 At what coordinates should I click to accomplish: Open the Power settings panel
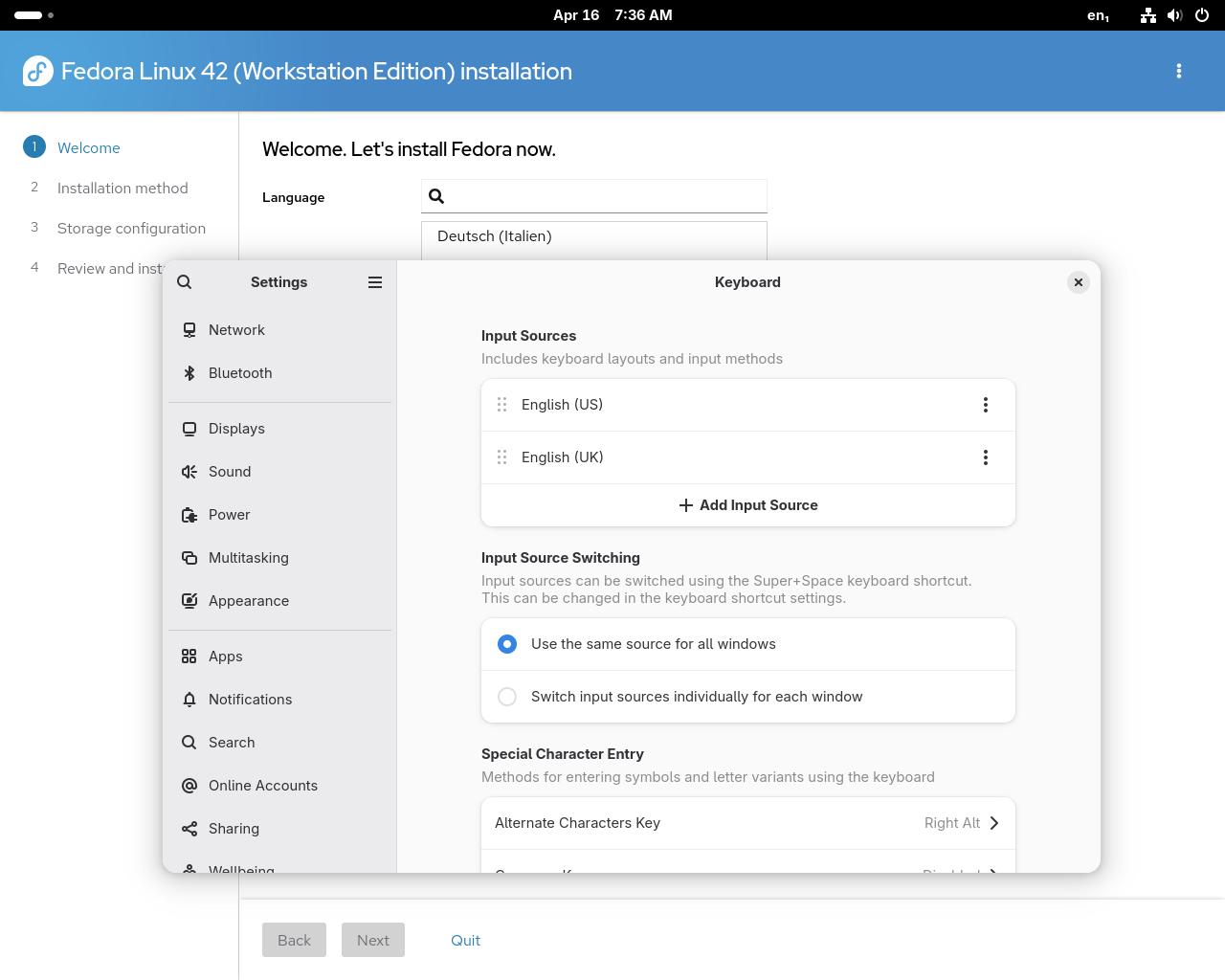pyautogui.click(x=279, y=515)
